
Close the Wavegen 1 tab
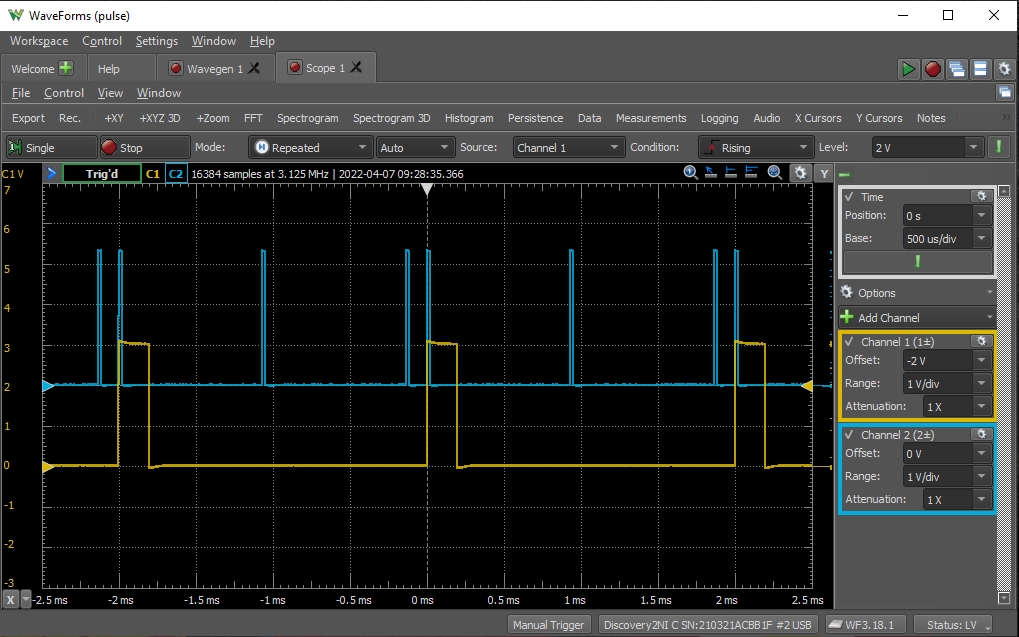(254, 68)
